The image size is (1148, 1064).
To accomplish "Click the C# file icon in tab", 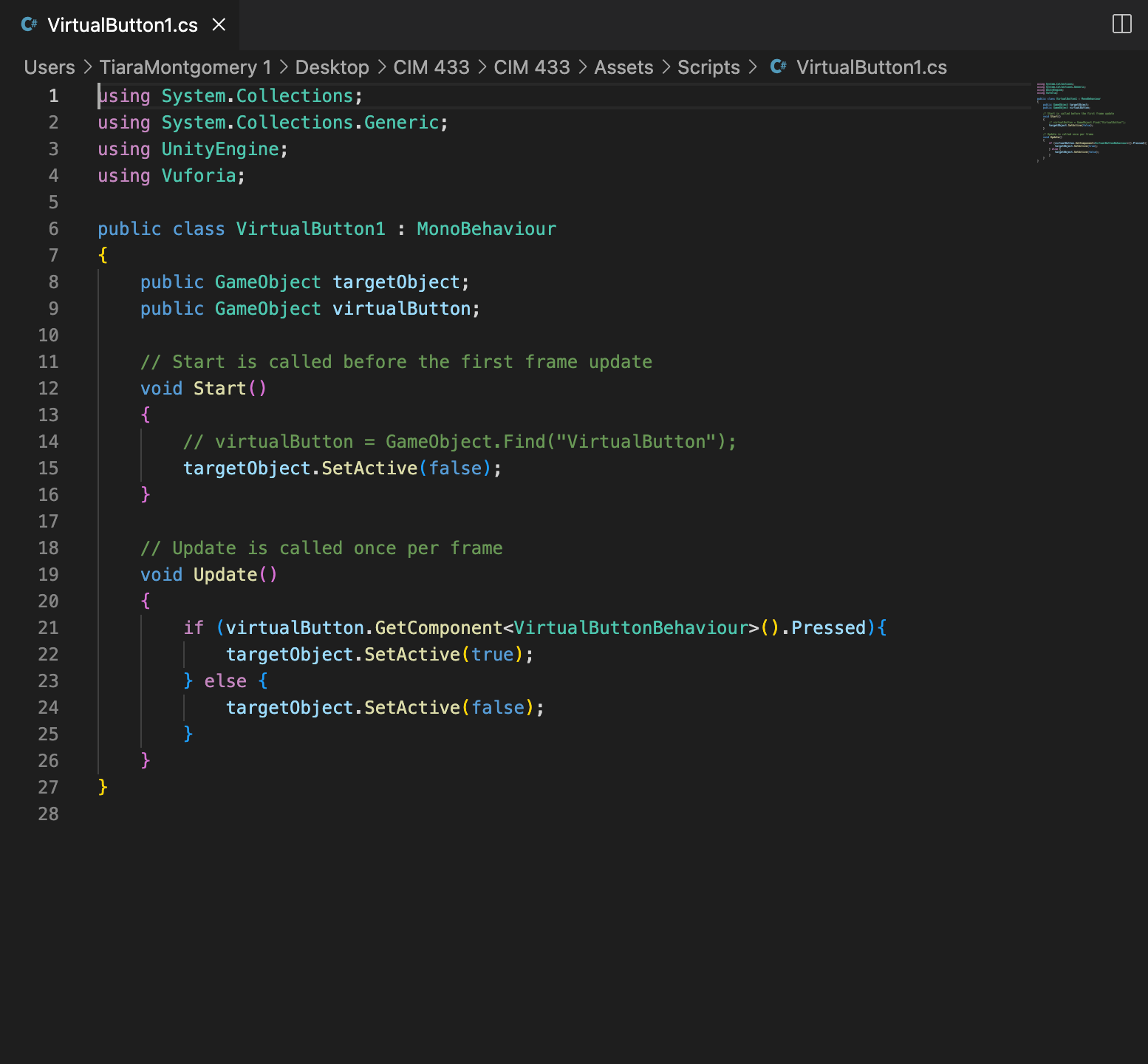I will pyautogui.click(x=30, y=24).
